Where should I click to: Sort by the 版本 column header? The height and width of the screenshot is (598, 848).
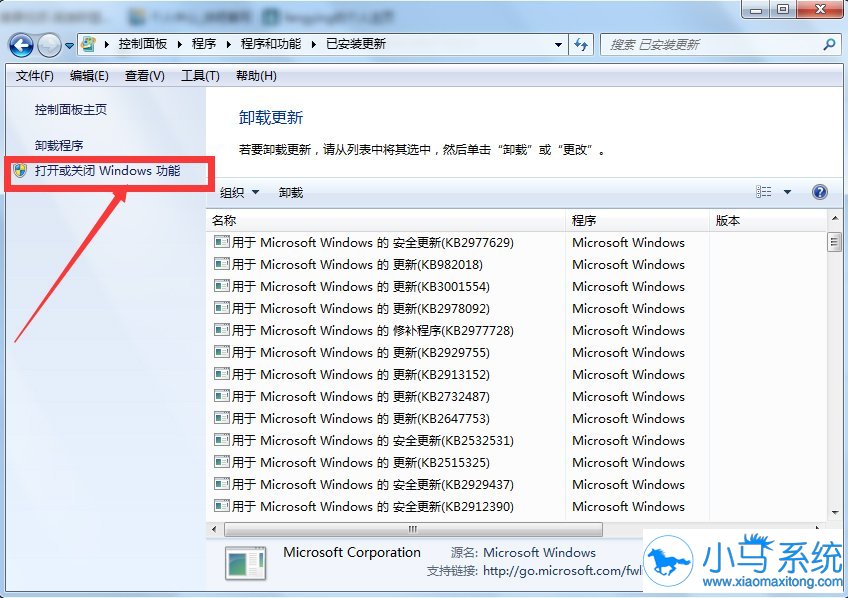pyautogui.click(x=768, y=221)
